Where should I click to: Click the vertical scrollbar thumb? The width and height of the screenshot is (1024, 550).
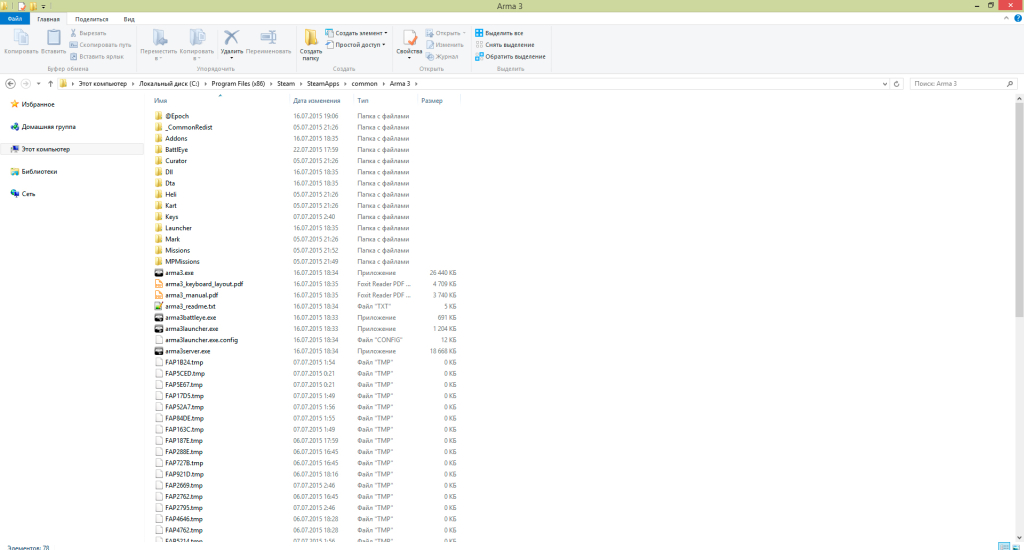click(1019, 209)
